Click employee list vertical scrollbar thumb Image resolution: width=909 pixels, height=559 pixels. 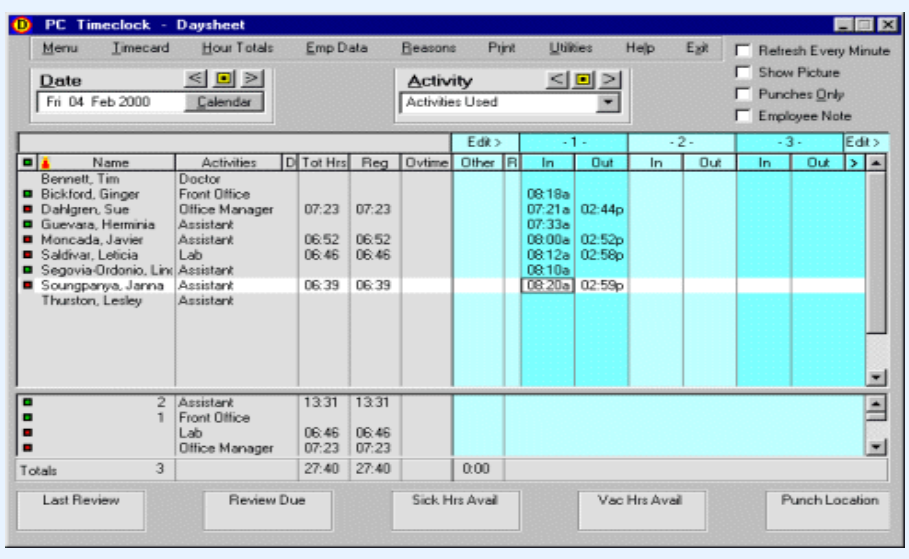pyautogui.click(x=876, y=252)
